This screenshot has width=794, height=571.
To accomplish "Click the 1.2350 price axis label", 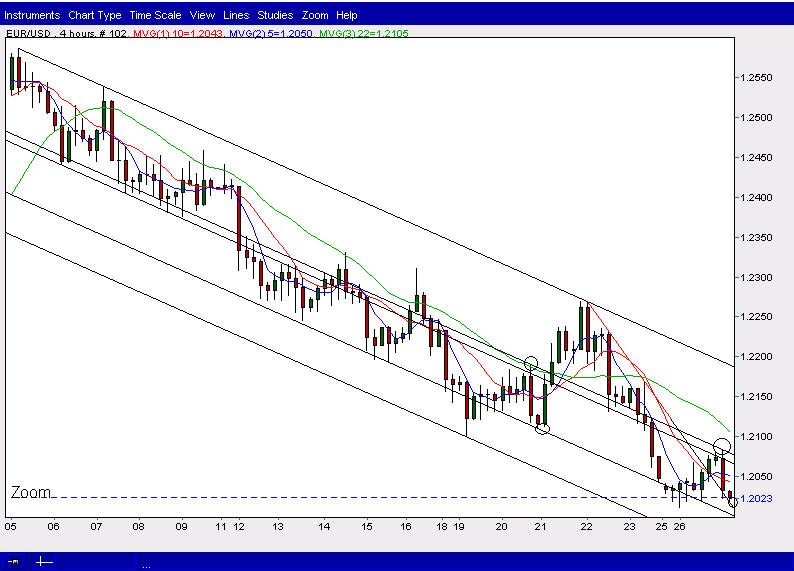I will point(757,237).
